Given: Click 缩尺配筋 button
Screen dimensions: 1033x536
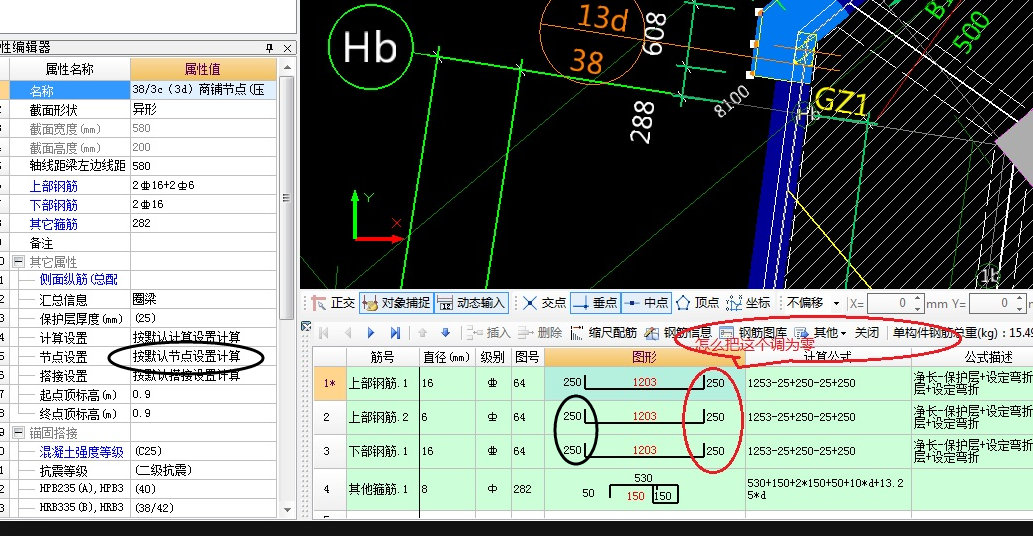Looking at the screenshot, I should pyautogui.click(x=603, y=333).
